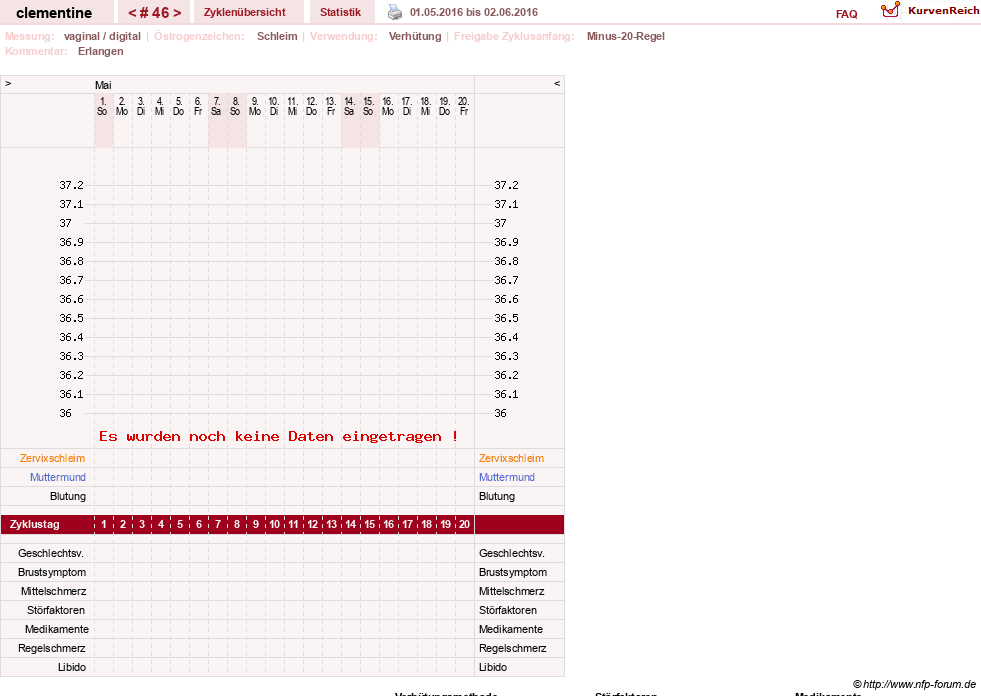Click the left Regelschmerz row label
981x696 pixels.
(51, 648)
